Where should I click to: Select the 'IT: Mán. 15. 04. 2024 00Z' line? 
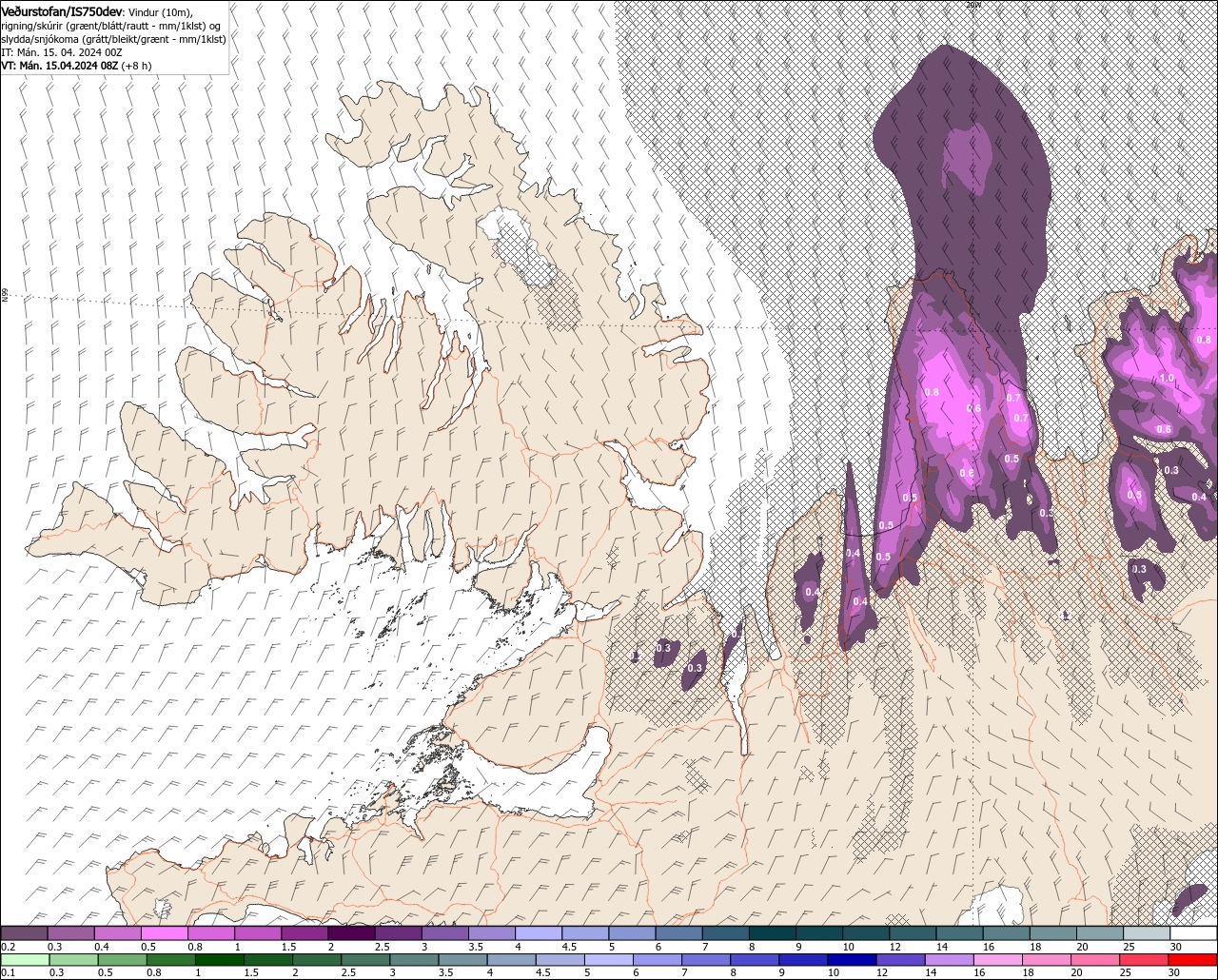tap(60, 52)
